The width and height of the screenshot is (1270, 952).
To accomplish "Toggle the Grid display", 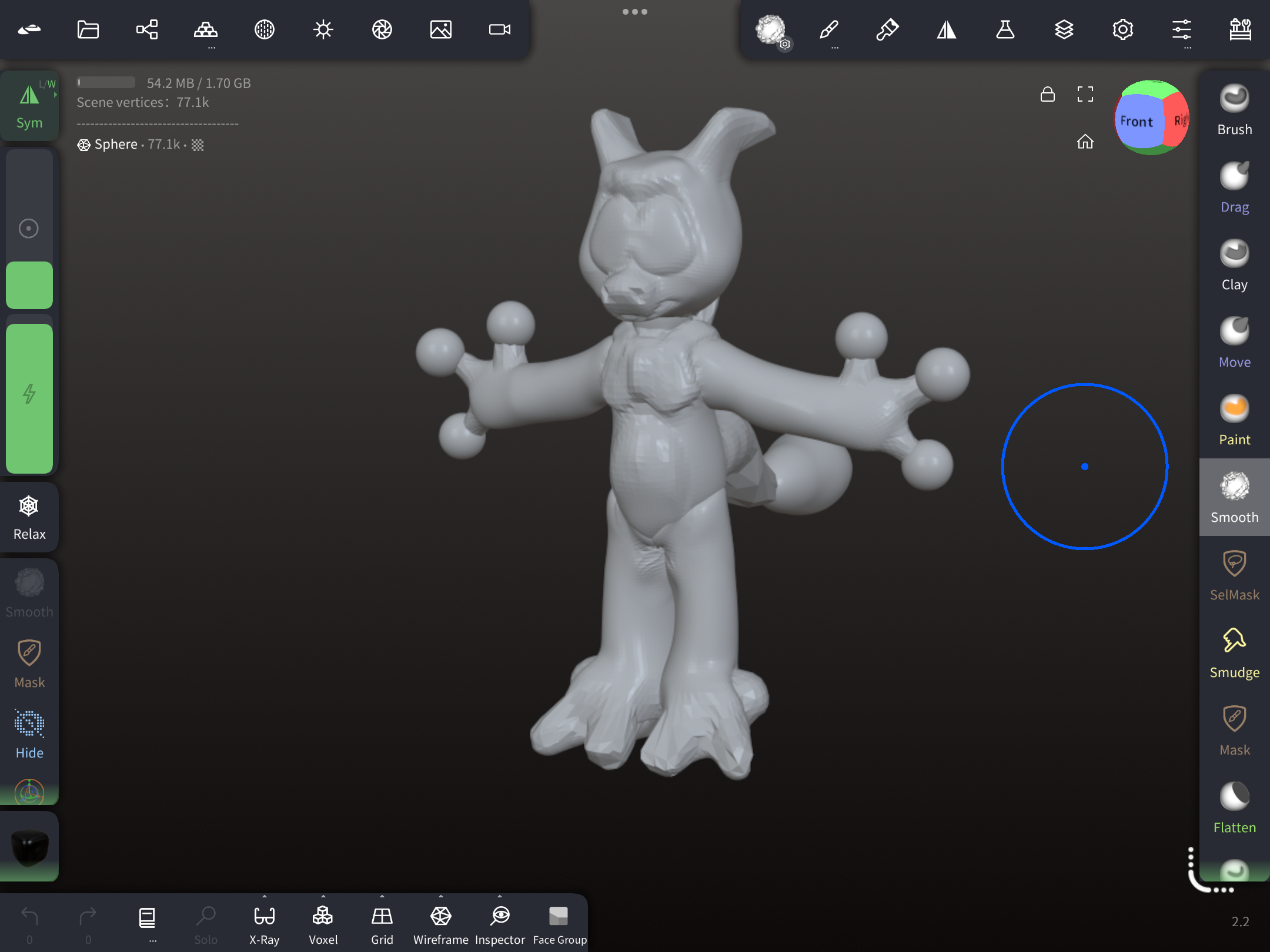I will pyautogui.click(x=382, y=924).
